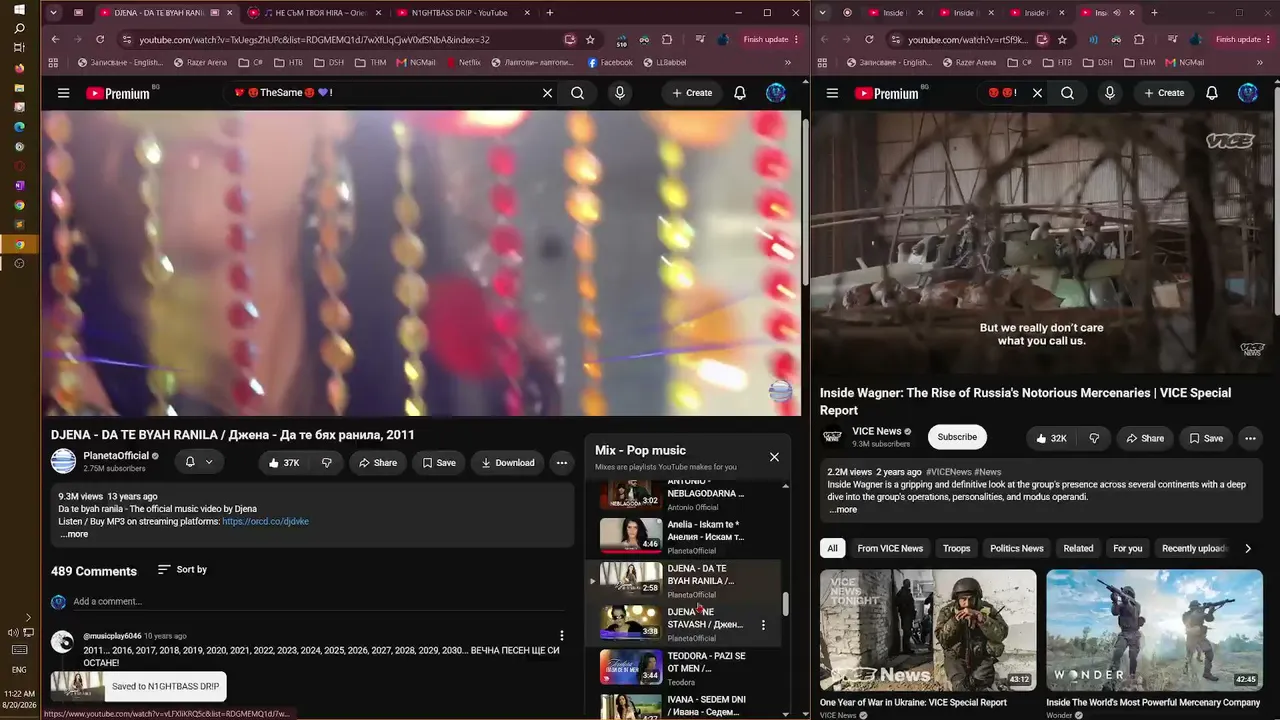1280x720 pixels.
Task: Share the Inside Wagner video
Action: [1145, 438]
